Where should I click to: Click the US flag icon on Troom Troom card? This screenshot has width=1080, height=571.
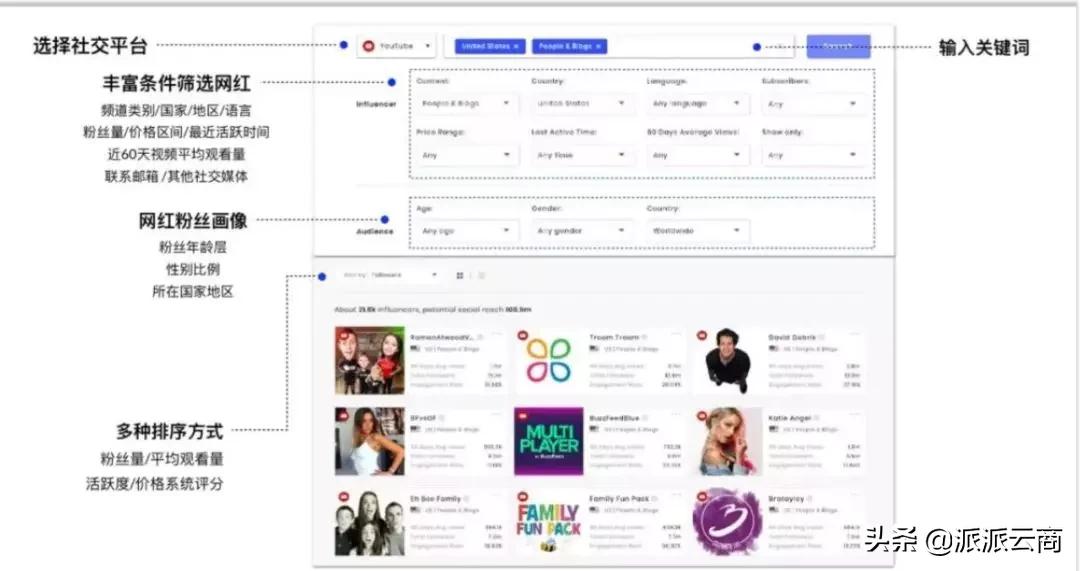point(594,349)
